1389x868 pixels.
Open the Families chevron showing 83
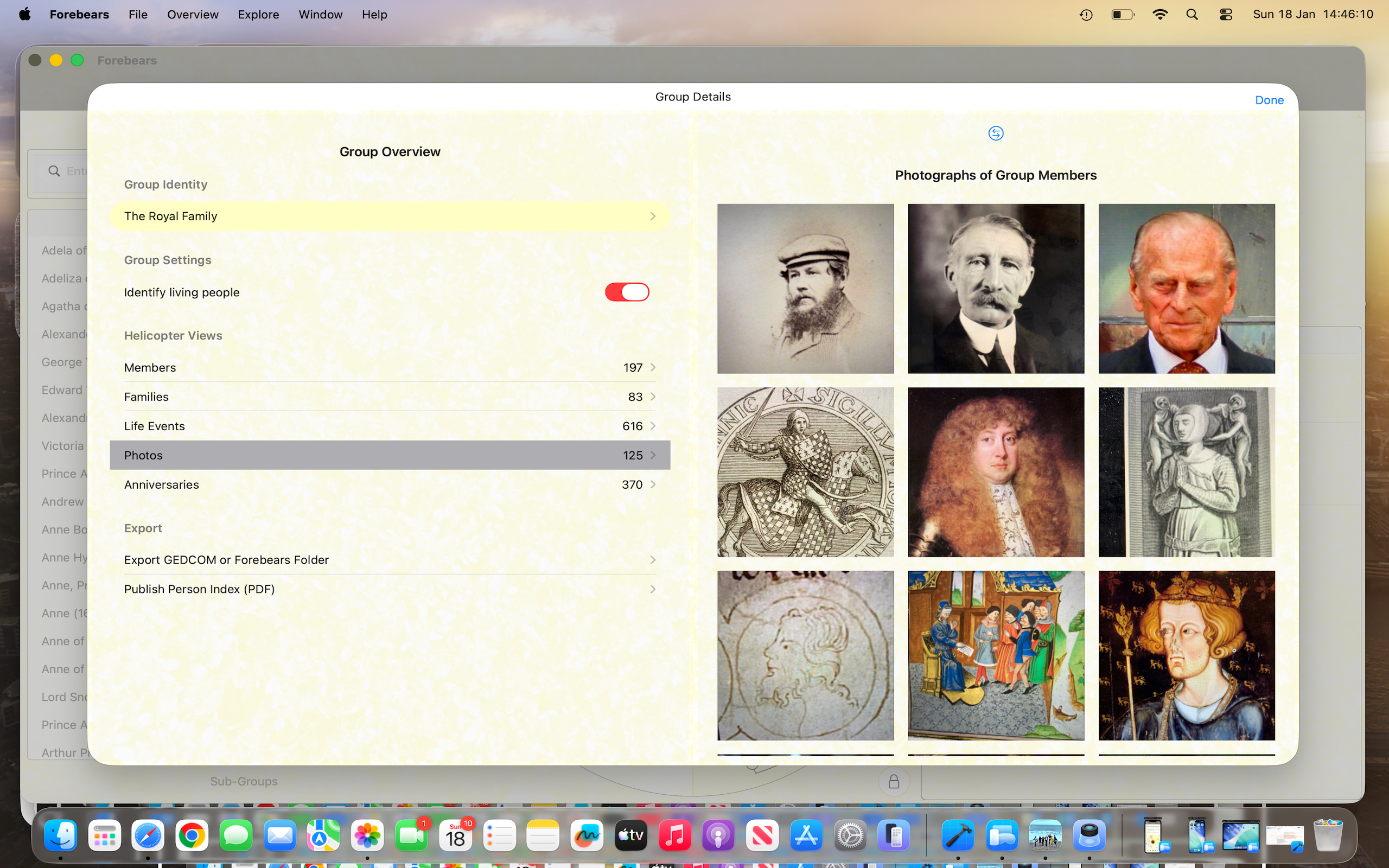click(653, 397)
